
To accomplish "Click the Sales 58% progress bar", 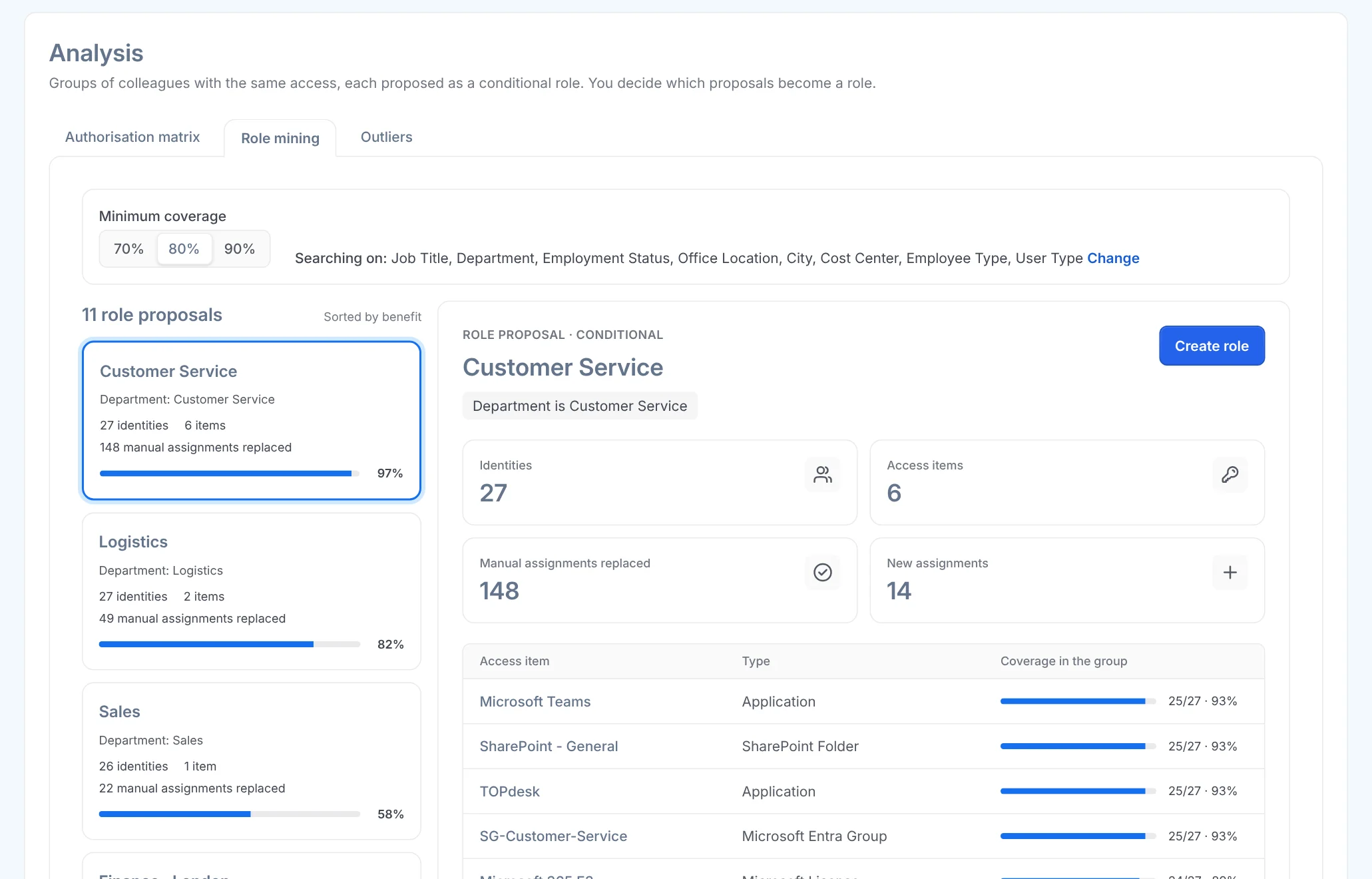I will [x=230, y=814].
